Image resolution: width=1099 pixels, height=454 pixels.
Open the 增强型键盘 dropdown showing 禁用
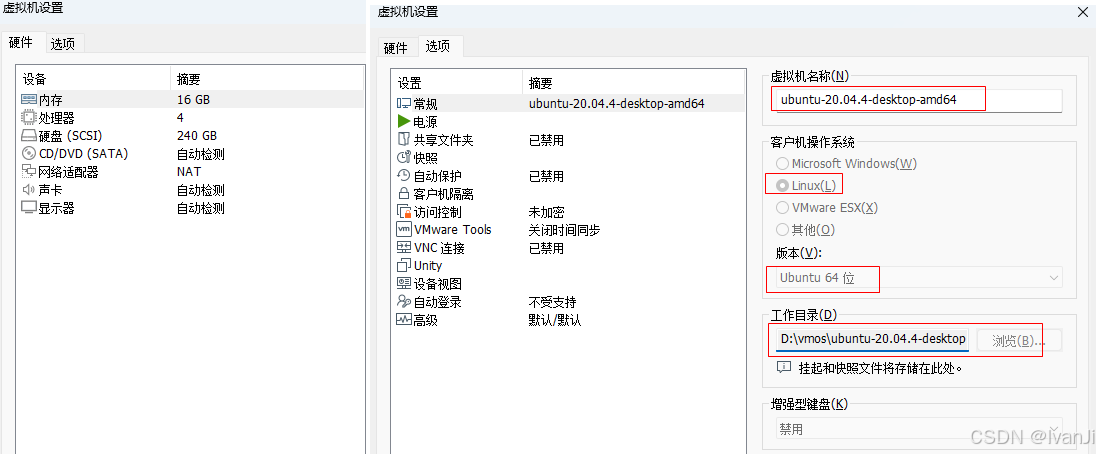point(918,429)
